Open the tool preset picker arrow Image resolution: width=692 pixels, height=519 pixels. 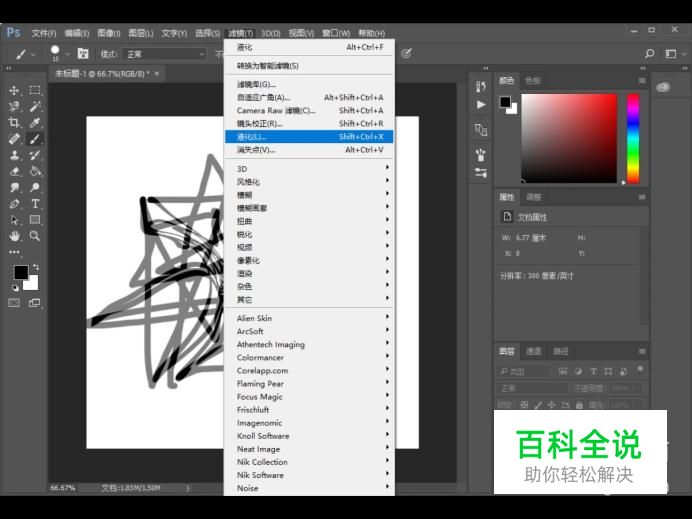(34, 54)
